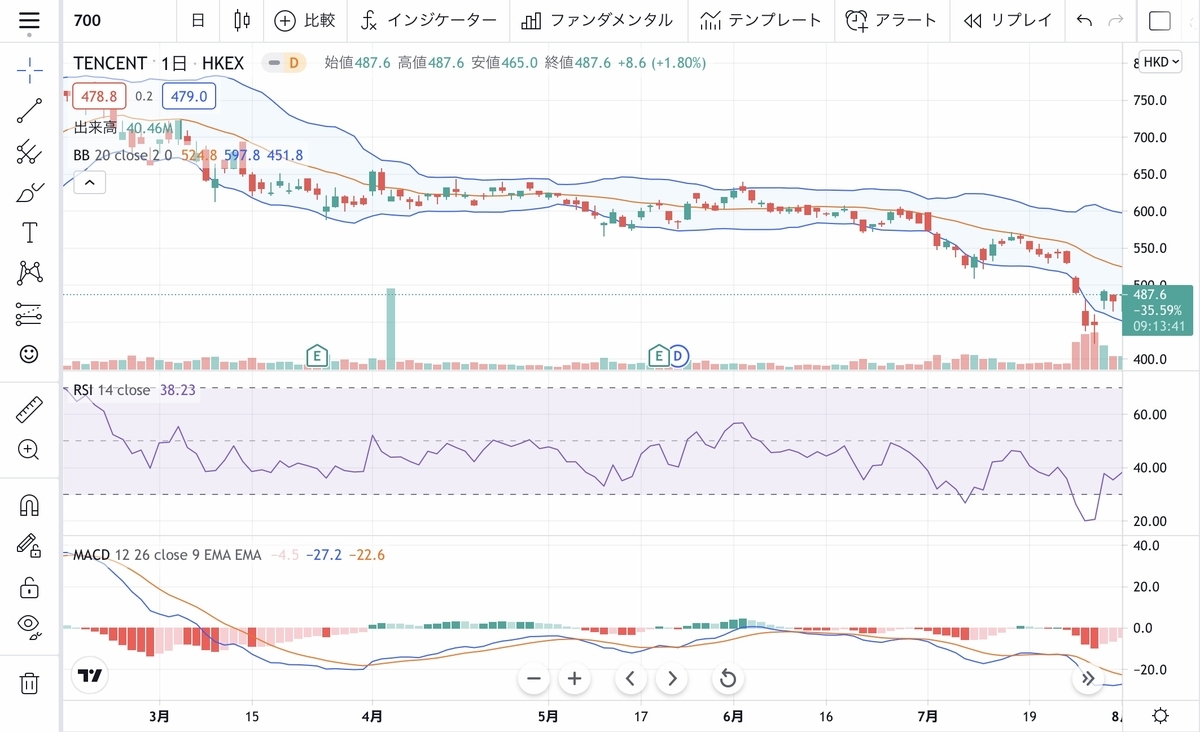Select the crosshair cursor tool

(30, 69)
